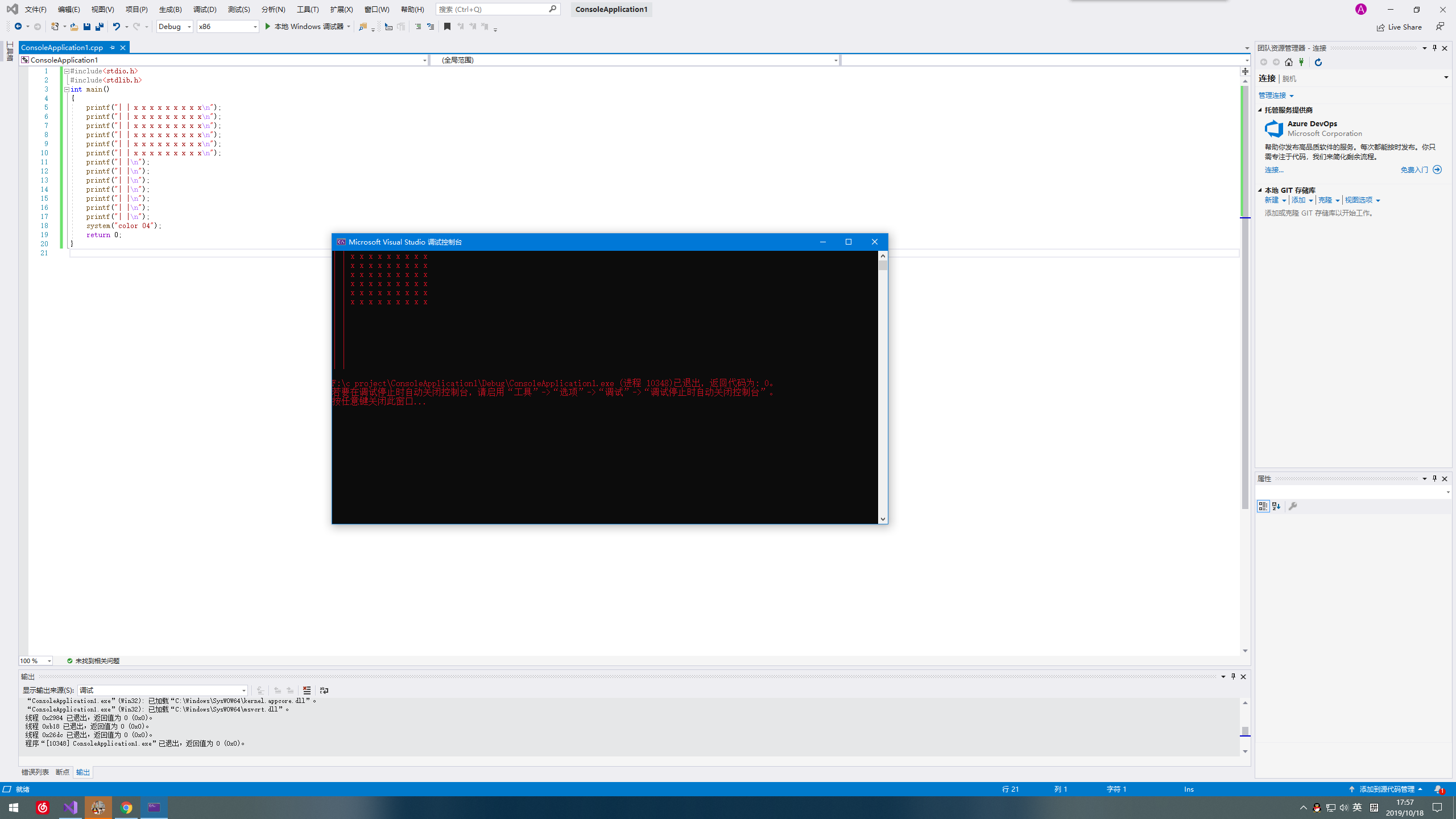Open the 调试(D) menu

(x=204, y=10)
